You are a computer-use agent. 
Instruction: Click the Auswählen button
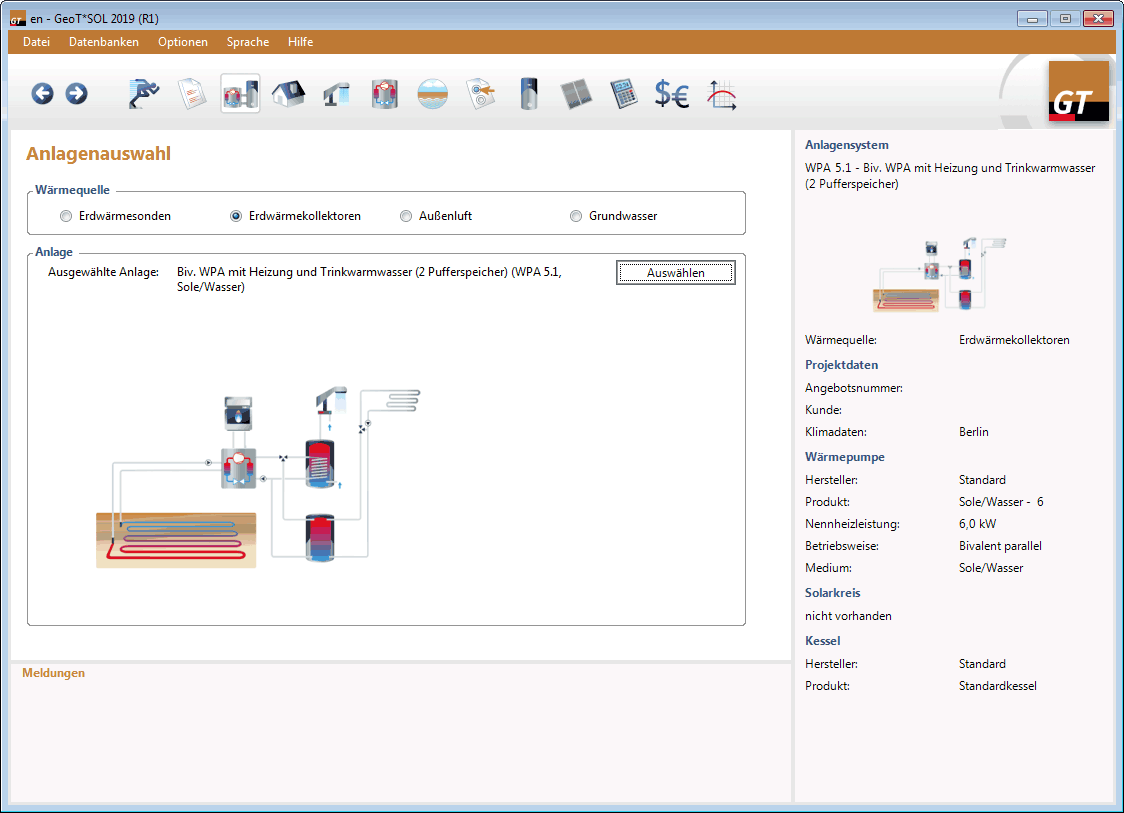click(x=675, y=272)
